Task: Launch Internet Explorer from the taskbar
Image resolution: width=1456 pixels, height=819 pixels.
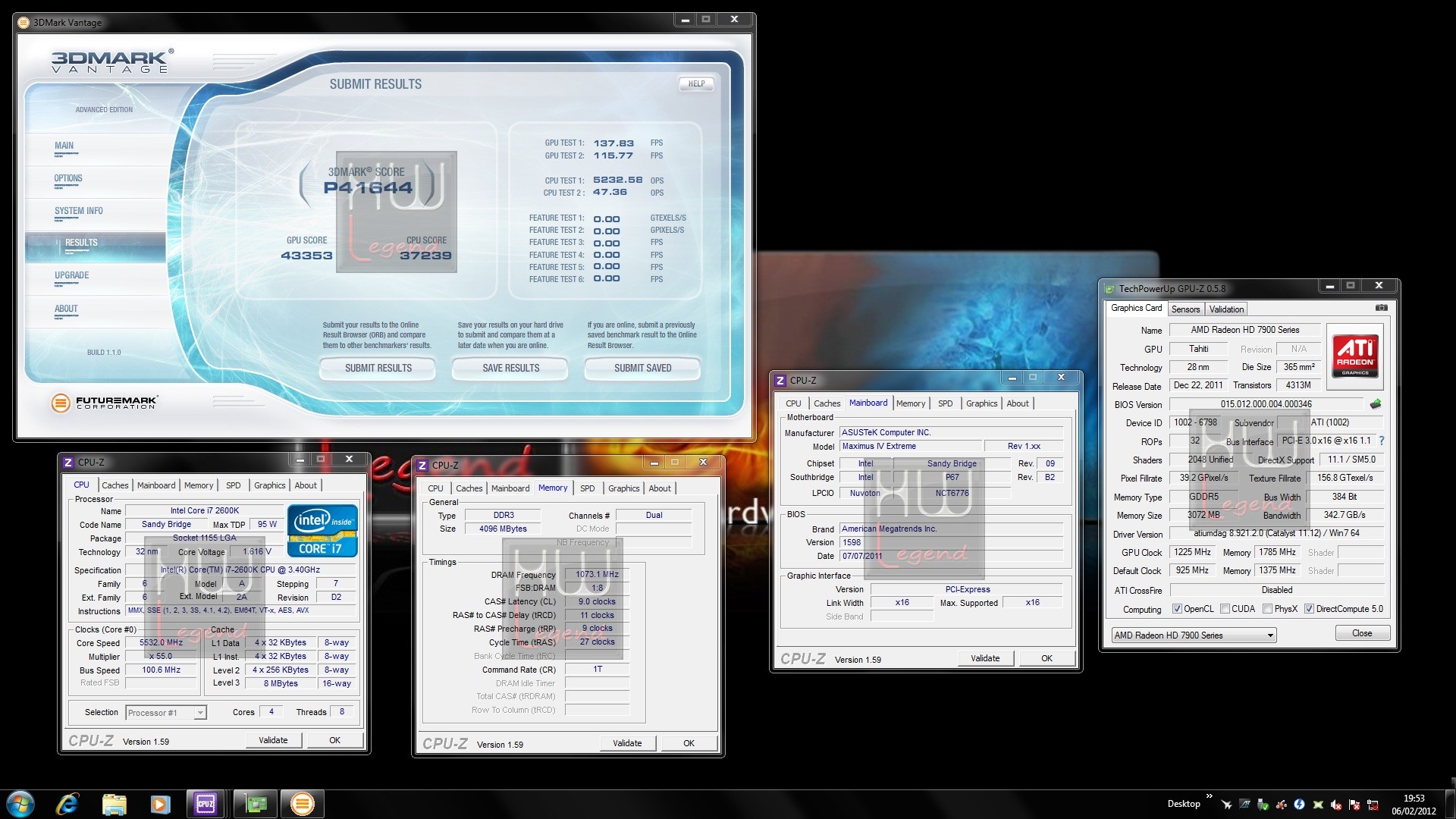Action: pos(67,803)
